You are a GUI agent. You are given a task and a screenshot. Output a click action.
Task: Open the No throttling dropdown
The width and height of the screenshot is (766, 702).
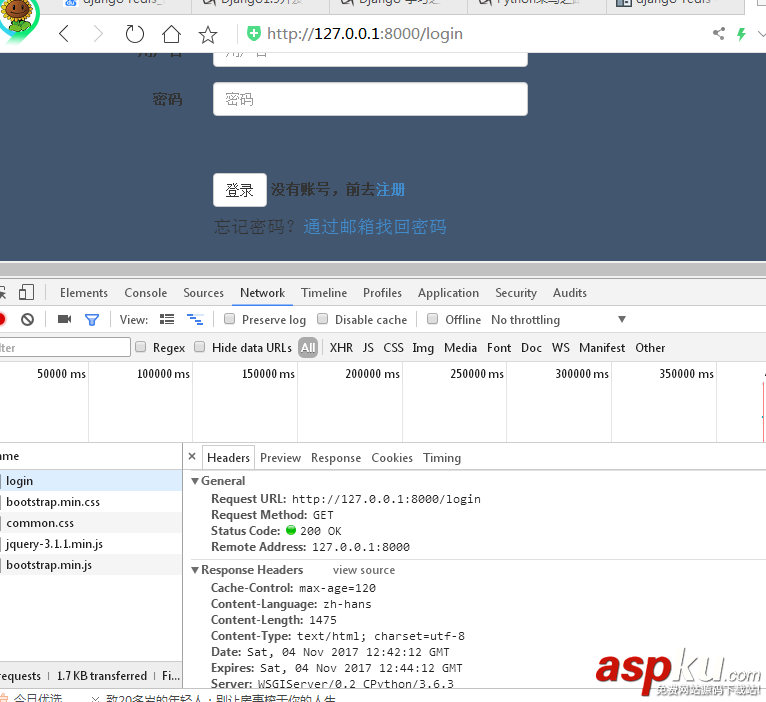click(x=558, y=319)
